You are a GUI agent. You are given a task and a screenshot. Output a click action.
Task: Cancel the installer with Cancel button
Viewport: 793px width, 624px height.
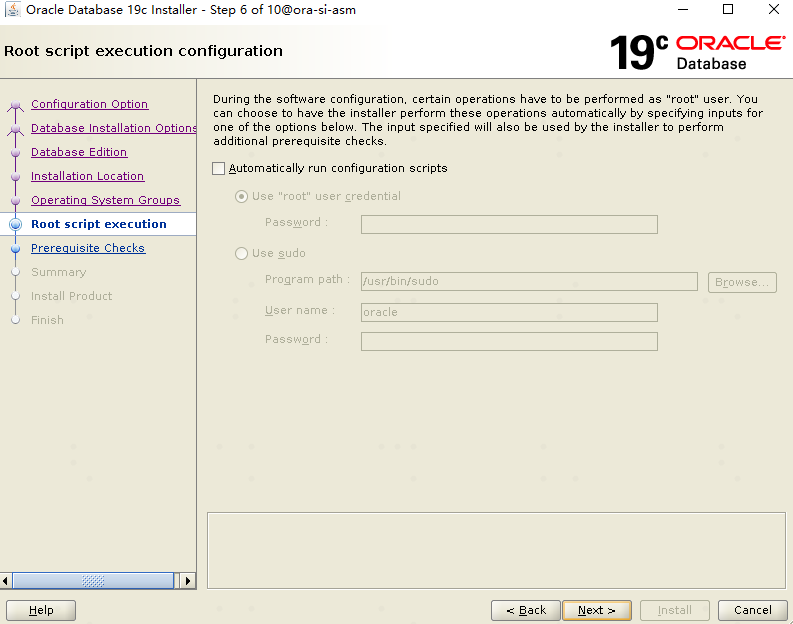753,610
